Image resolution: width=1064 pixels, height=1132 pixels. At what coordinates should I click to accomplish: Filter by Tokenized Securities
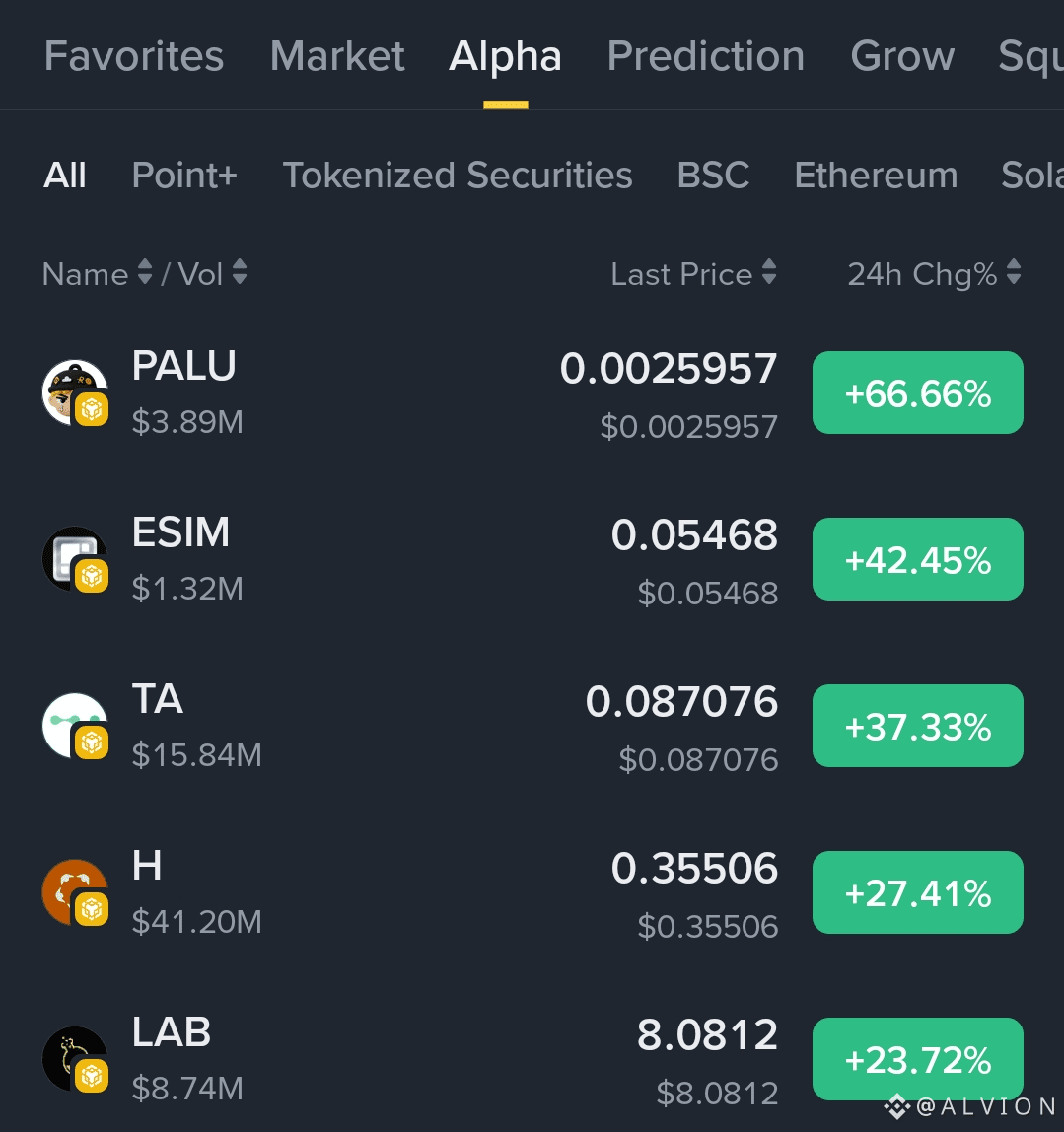458,176
